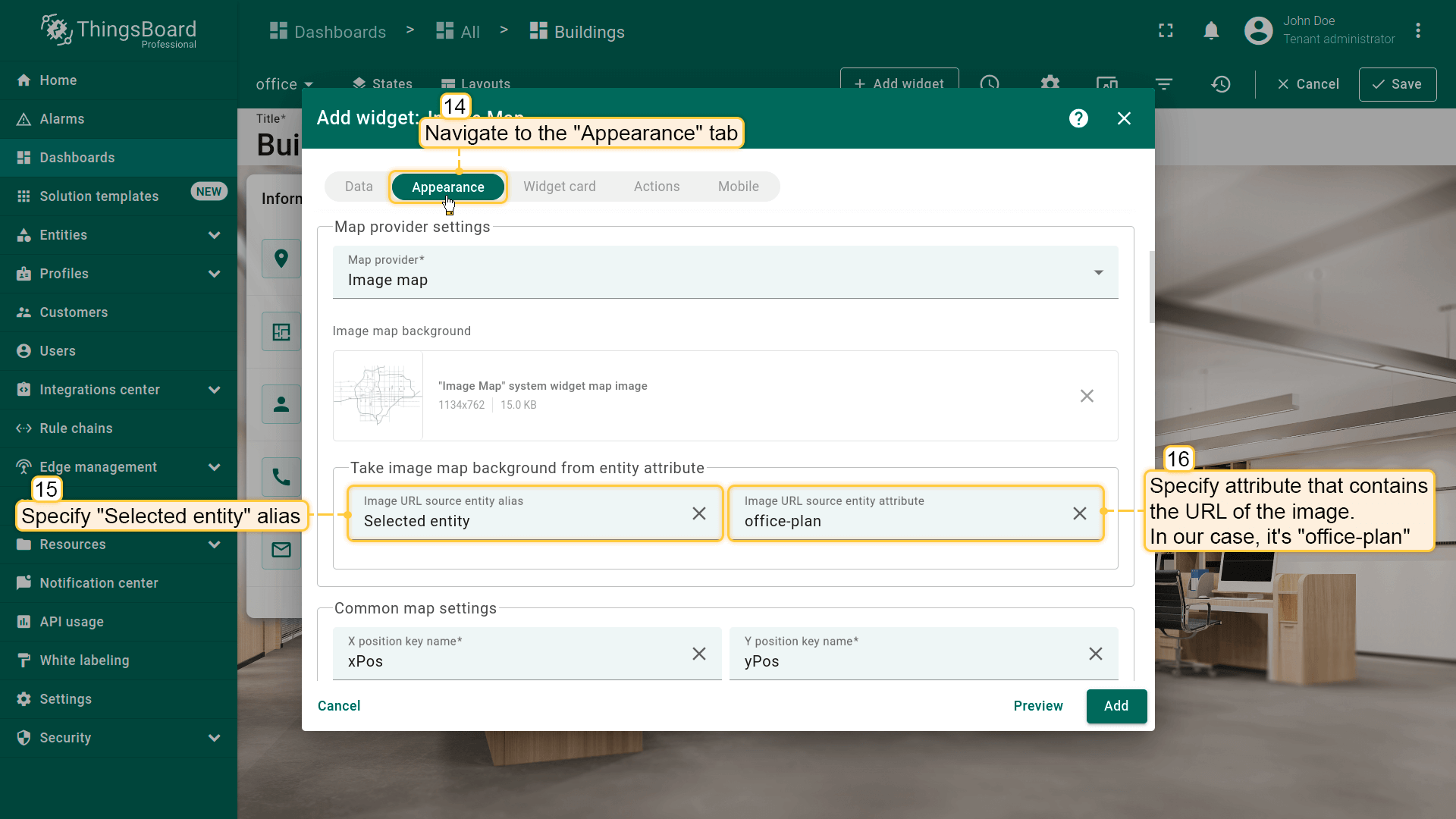Click the Add button
Screen dimensions: 1456x819
point(1116,706)
